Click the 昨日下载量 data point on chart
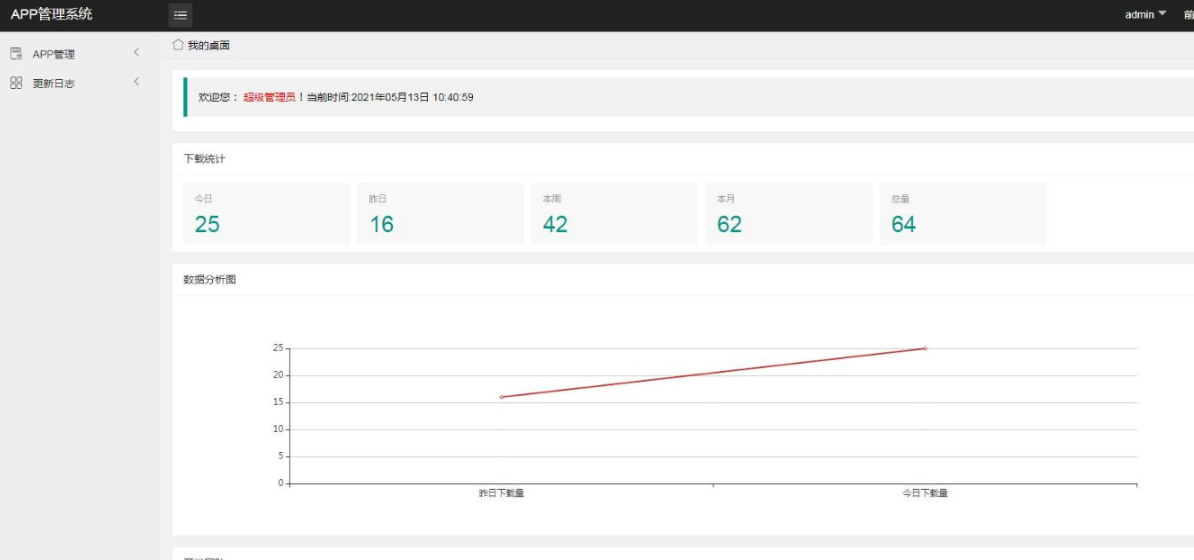 click(x=501, y=397)
